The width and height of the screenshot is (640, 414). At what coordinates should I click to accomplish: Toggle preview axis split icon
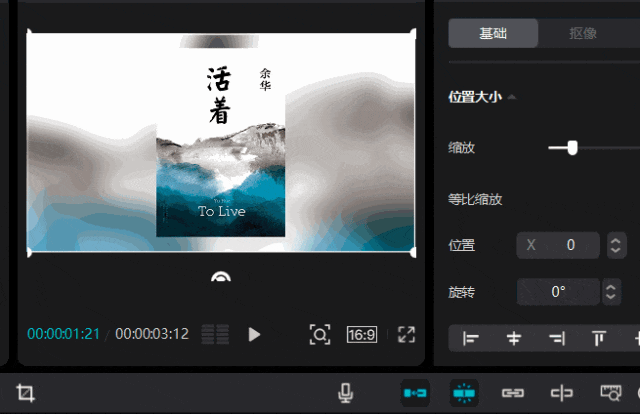pos(562,393)
